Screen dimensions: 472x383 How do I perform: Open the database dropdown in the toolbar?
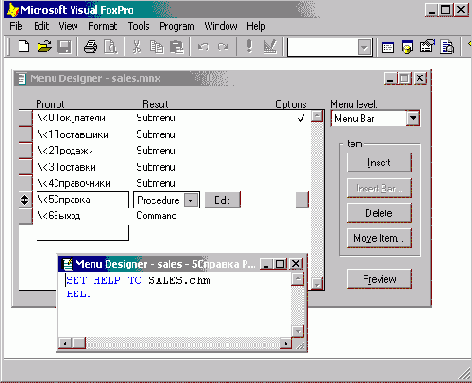tap(364, 48)
